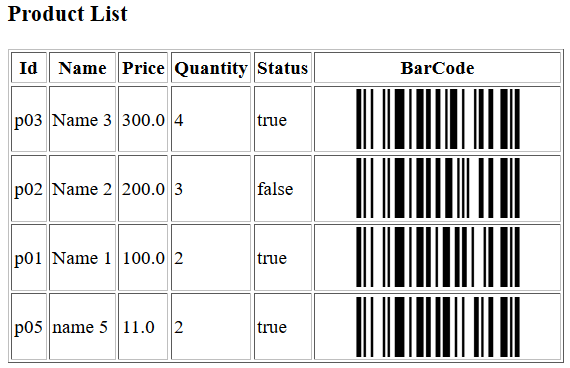570x368 pixels.
Task: Open the barcode image for p01
Action: coord(438,257)
